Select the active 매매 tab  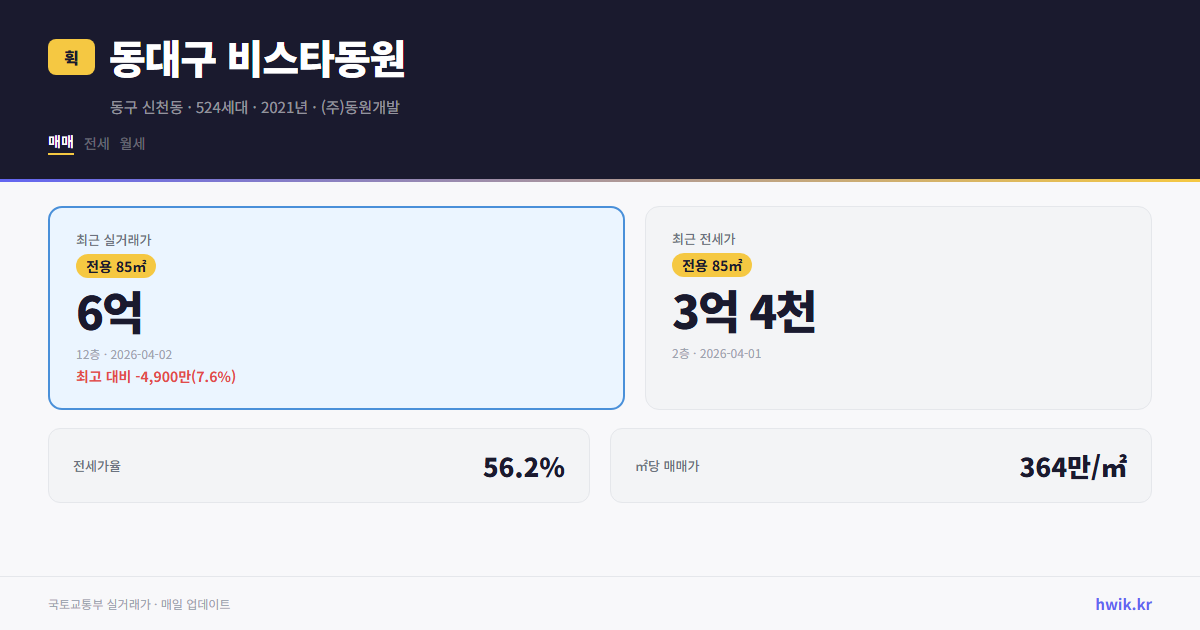coord(59,143)
